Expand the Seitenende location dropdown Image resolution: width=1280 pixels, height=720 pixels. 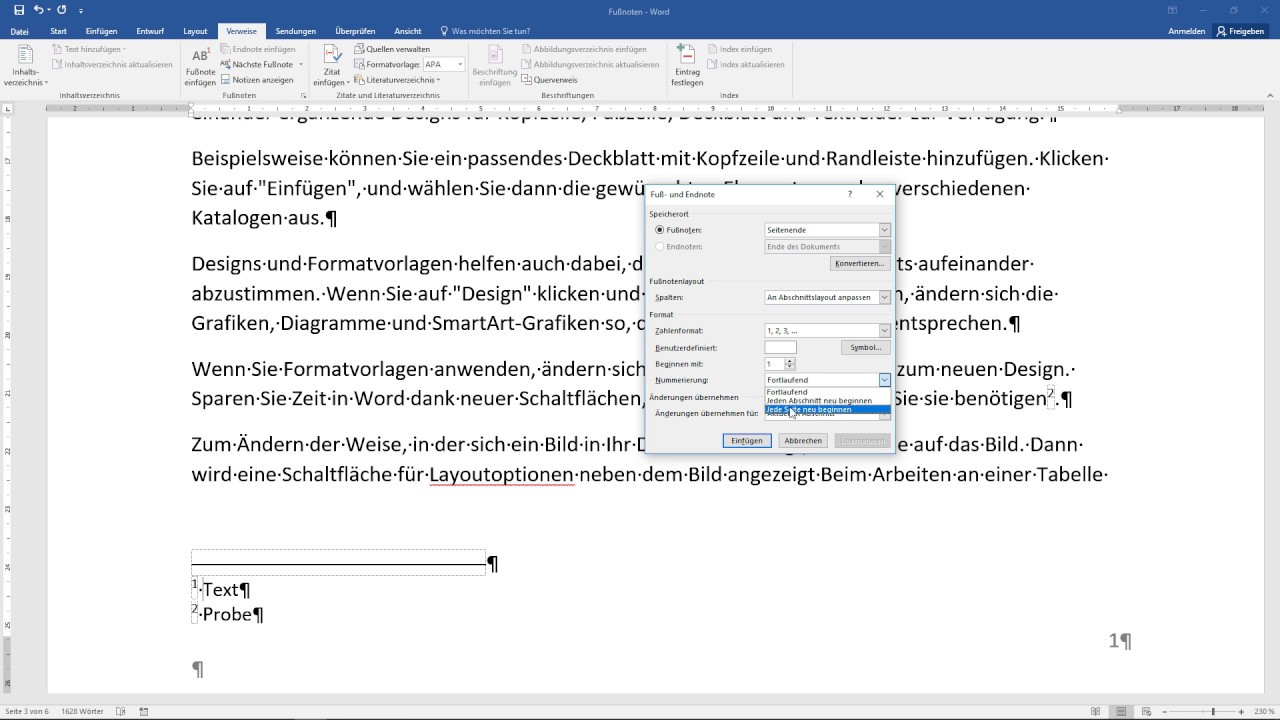click(884, 230)
